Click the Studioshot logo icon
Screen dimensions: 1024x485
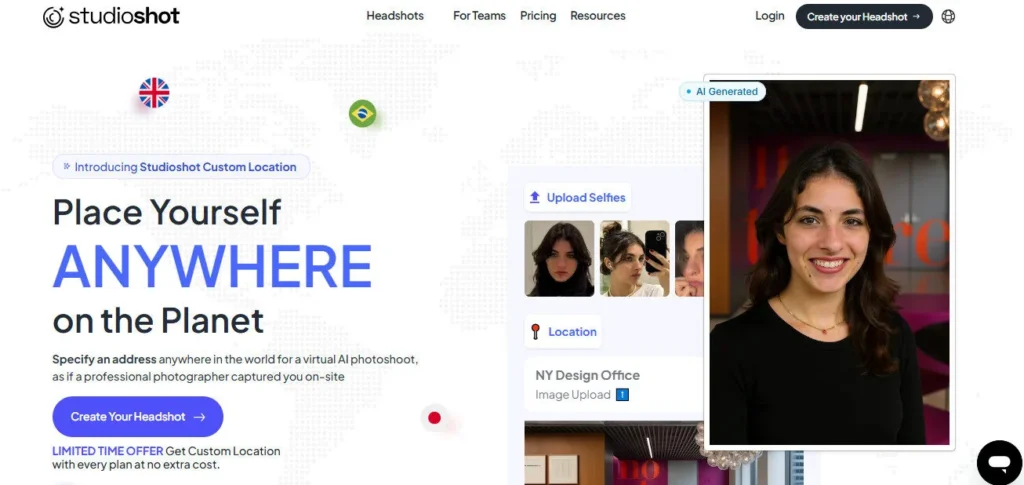click(x=54, y=17)
